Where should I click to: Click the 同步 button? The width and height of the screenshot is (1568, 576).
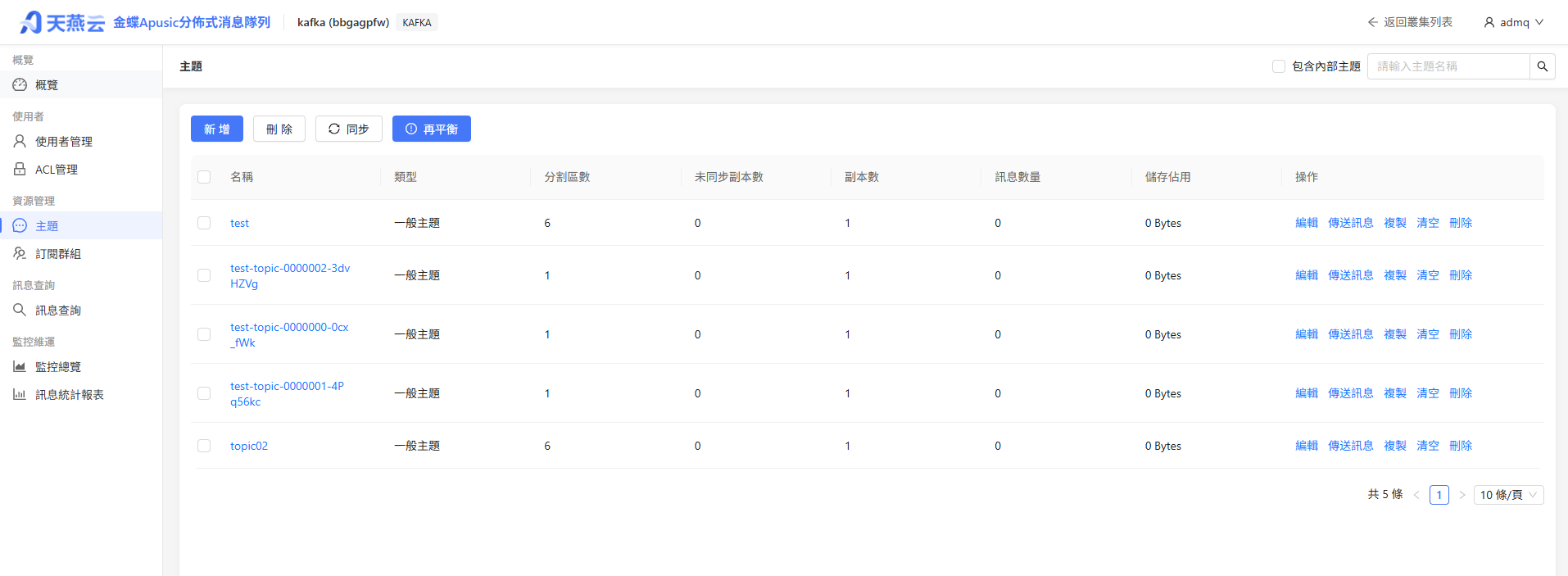point(349,129)
